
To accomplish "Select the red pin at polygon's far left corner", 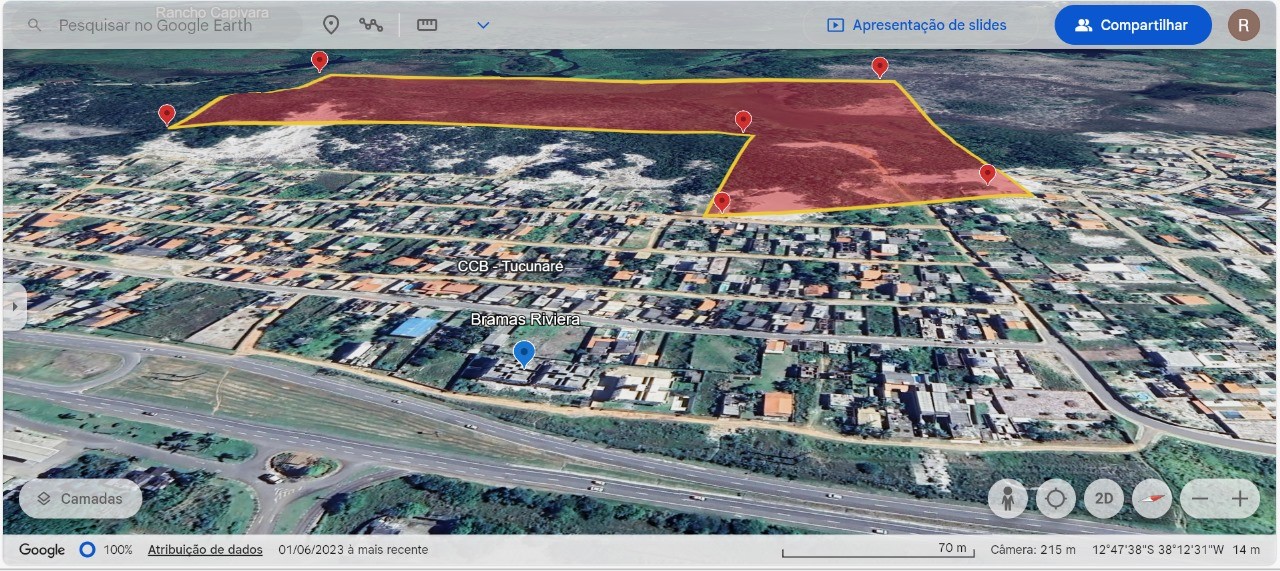I will tap(167, 115).
